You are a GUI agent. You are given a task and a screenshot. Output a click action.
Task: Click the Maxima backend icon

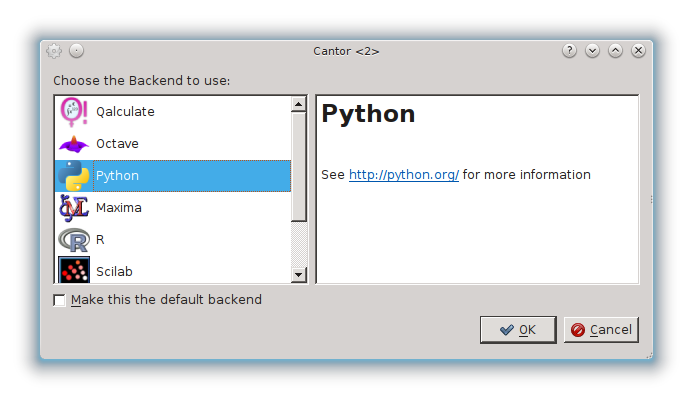[x=74, y=208]
